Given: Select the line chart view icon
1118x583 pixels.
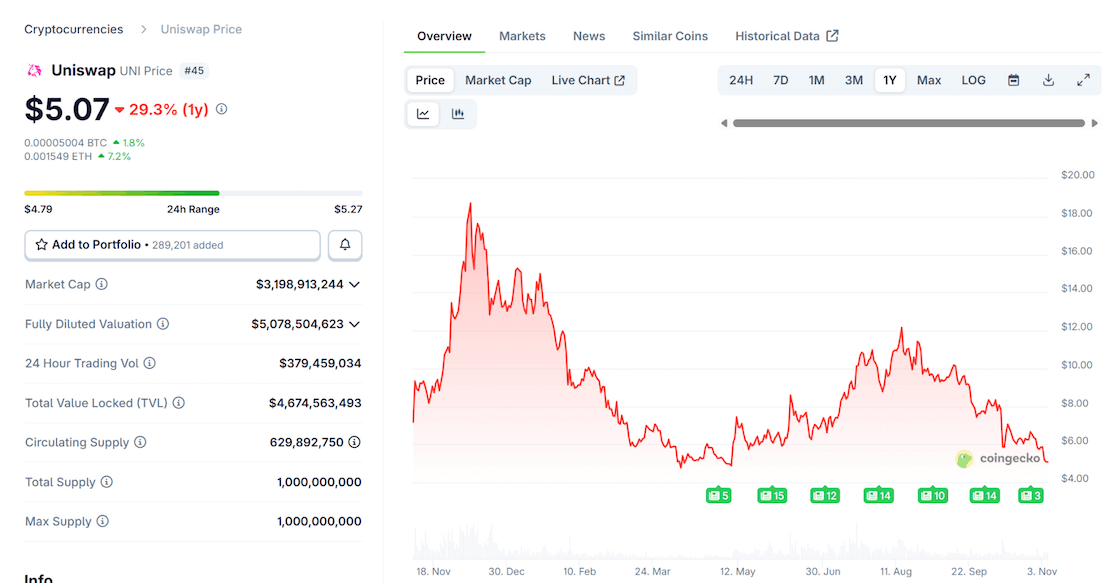Looking at the screenshot, I should click(423, 114).
